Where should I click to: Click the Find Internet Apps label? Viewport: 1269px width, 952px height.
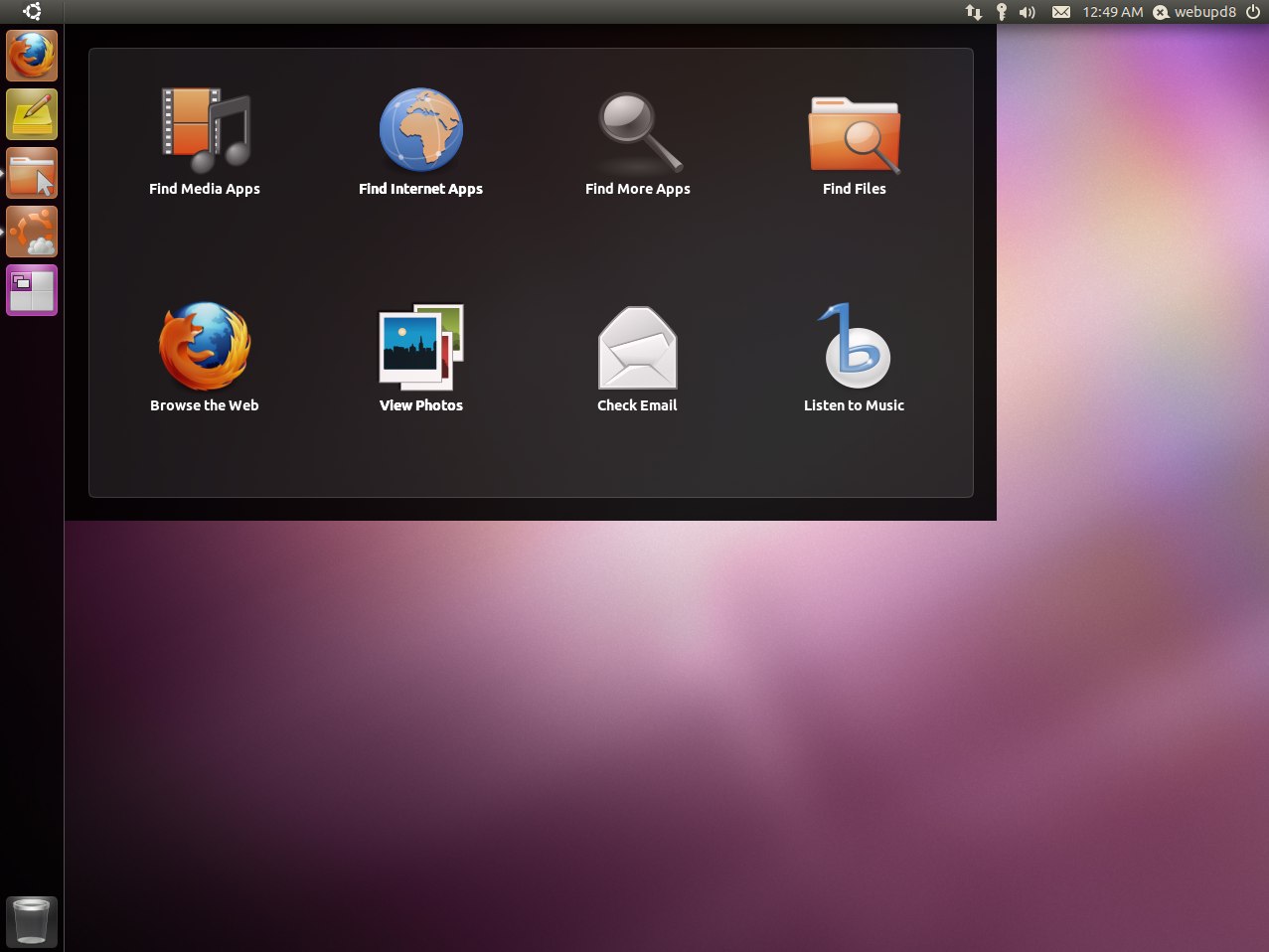tap(421, 189)
